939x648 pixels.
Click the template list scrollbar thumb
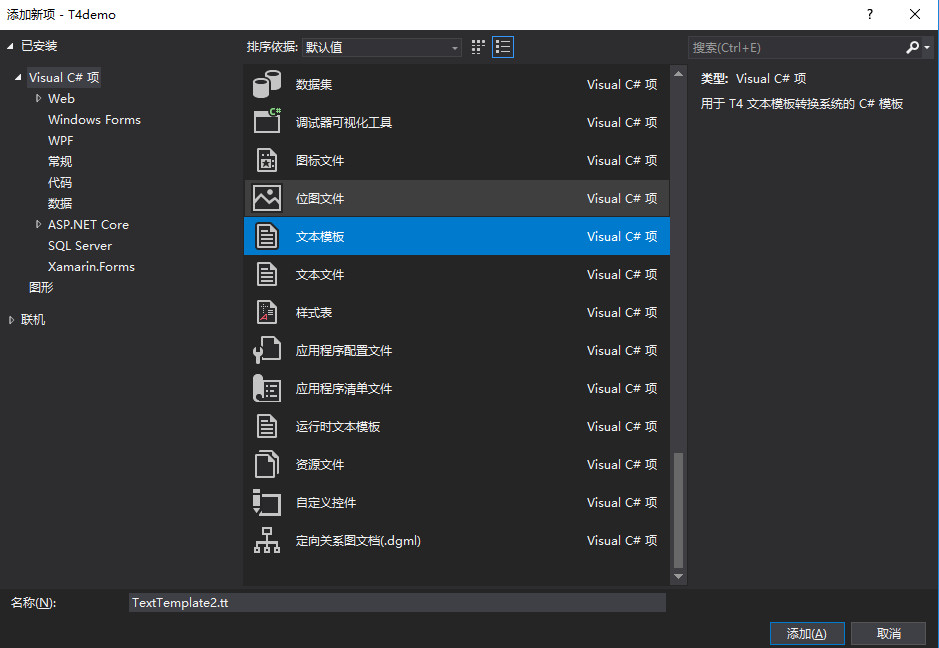pyautogui.click(x=678, y=510)
